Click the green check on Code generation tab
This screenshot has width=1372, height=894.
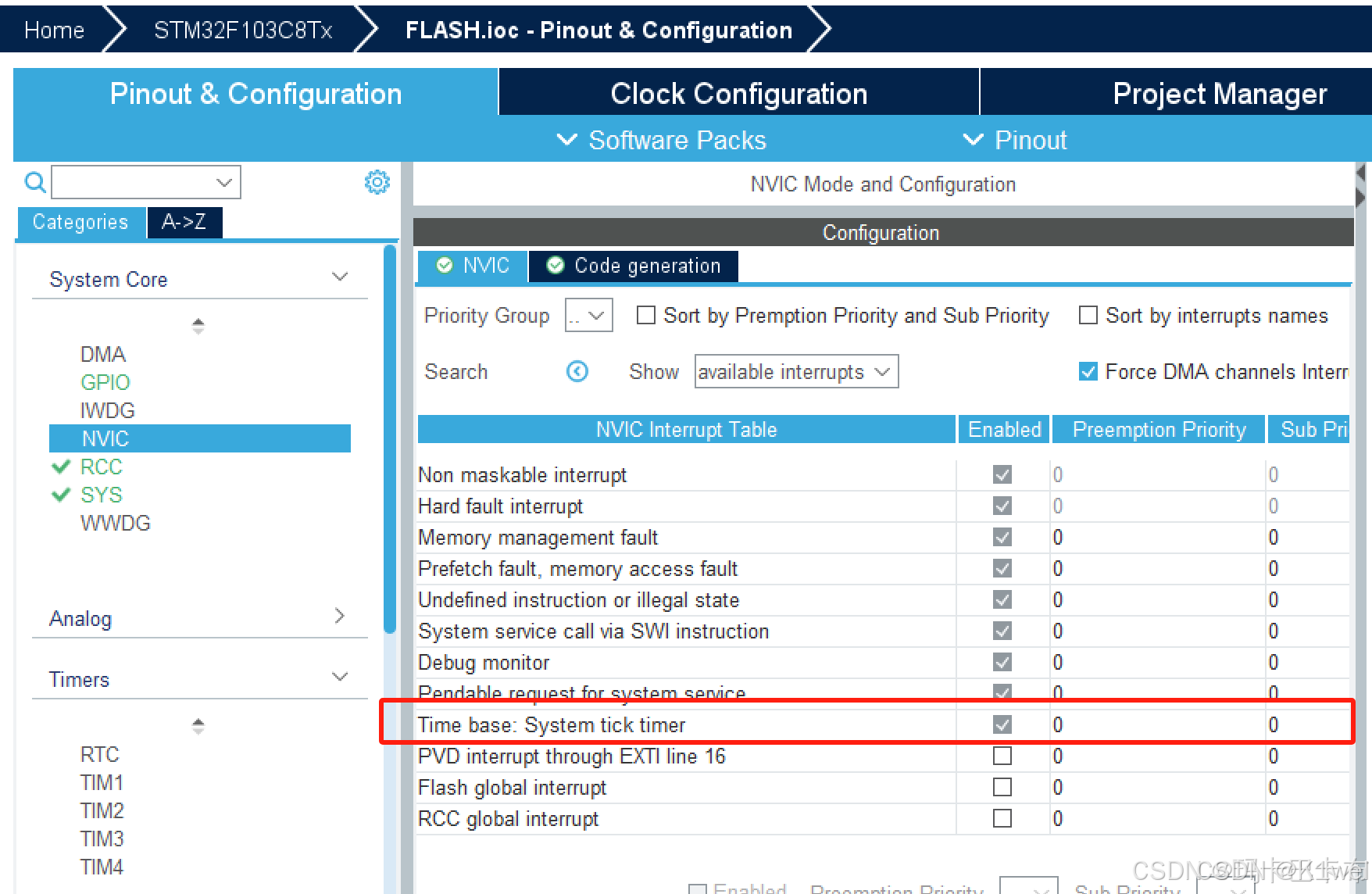tap(556, 266)
